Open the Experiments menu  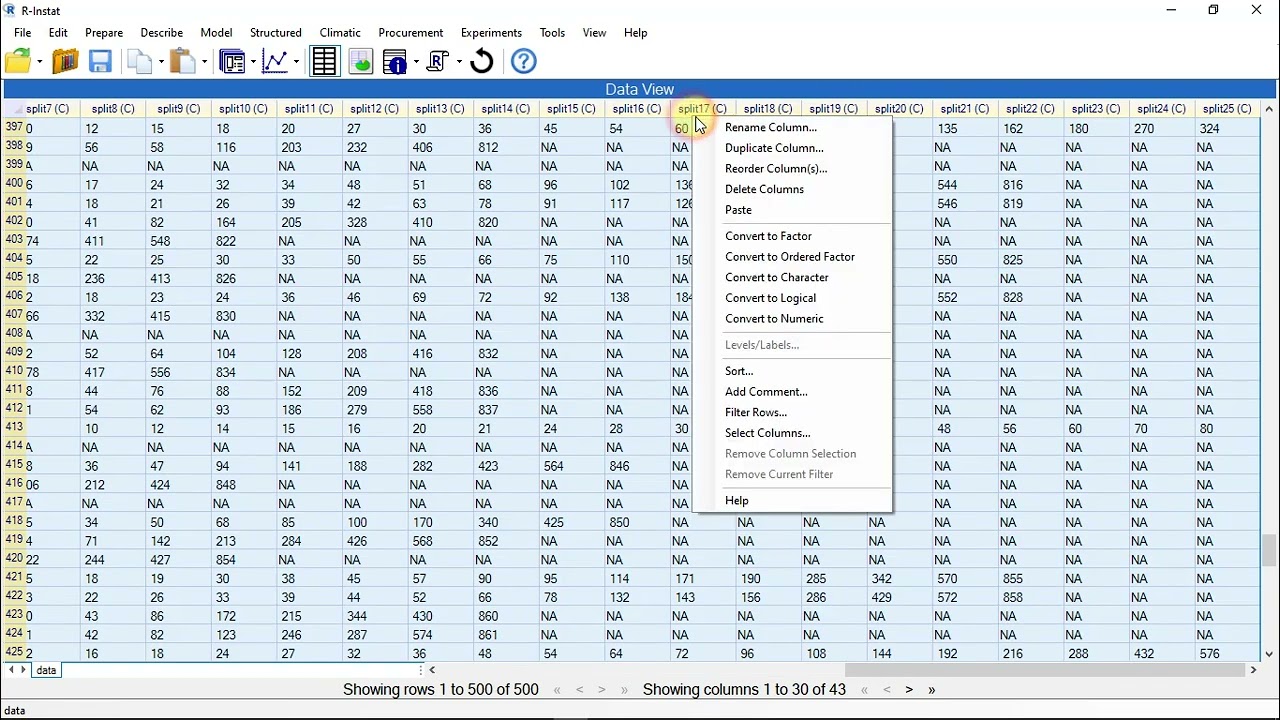[x=491, y=33]
